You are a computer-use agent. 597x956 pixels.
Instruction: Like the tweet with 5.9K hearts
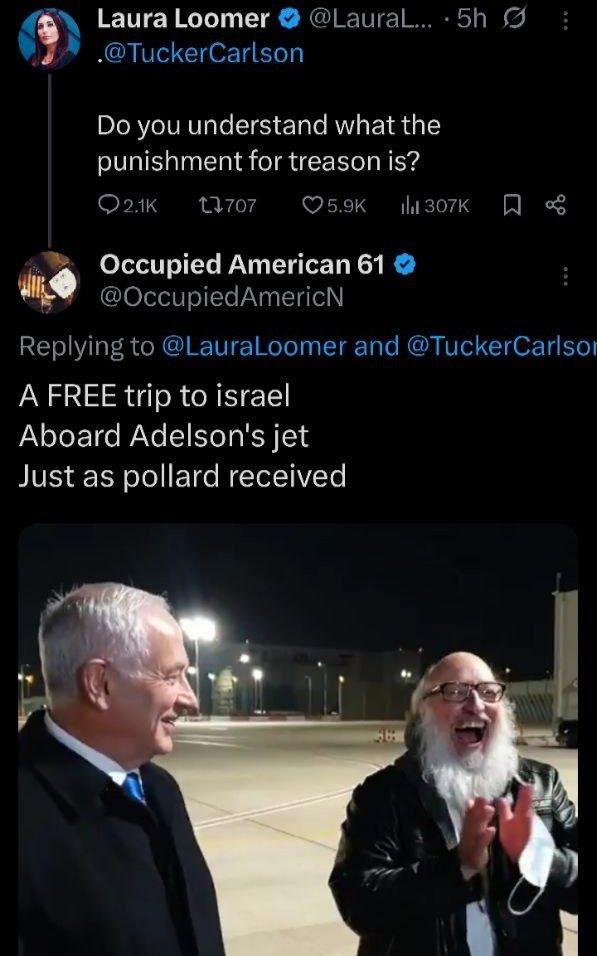334,205
